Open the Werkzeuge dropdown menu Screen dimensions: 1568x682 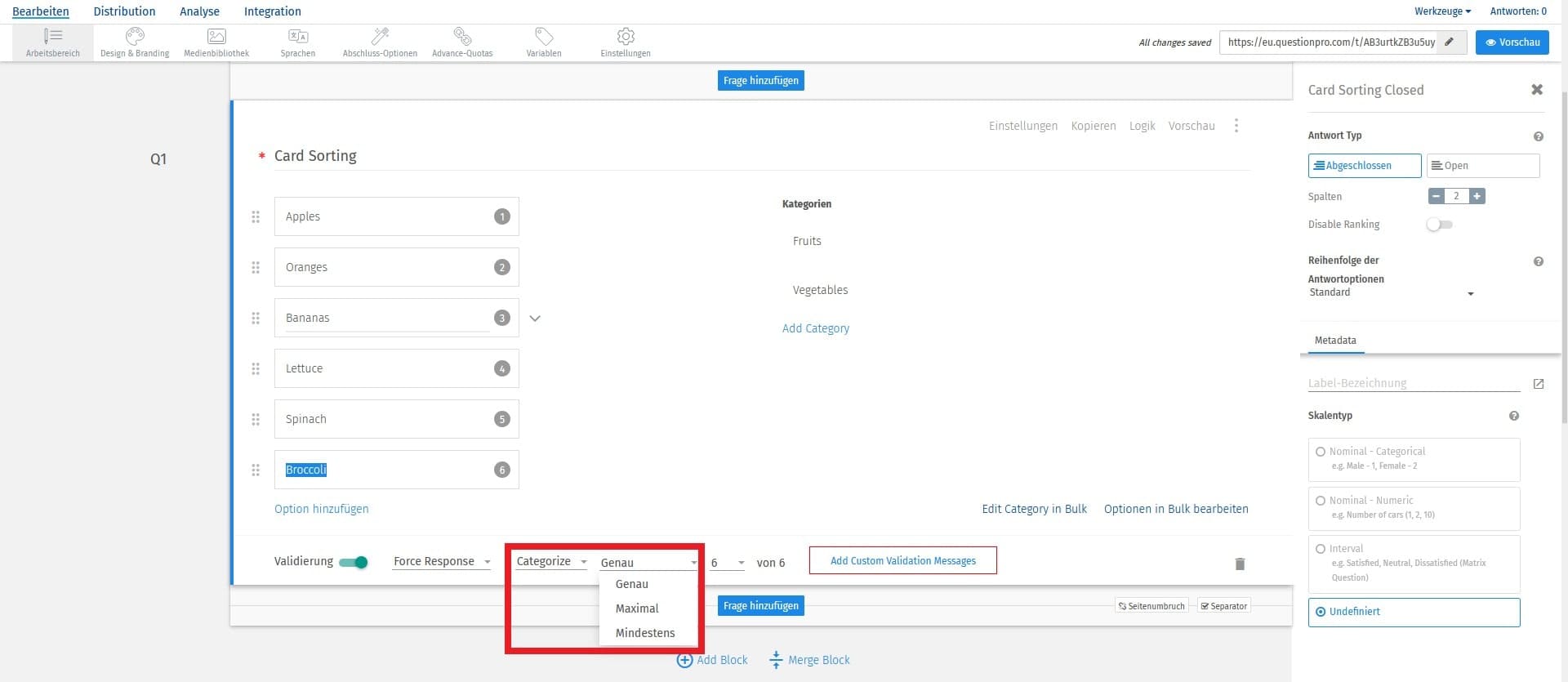pos(1442,11)
